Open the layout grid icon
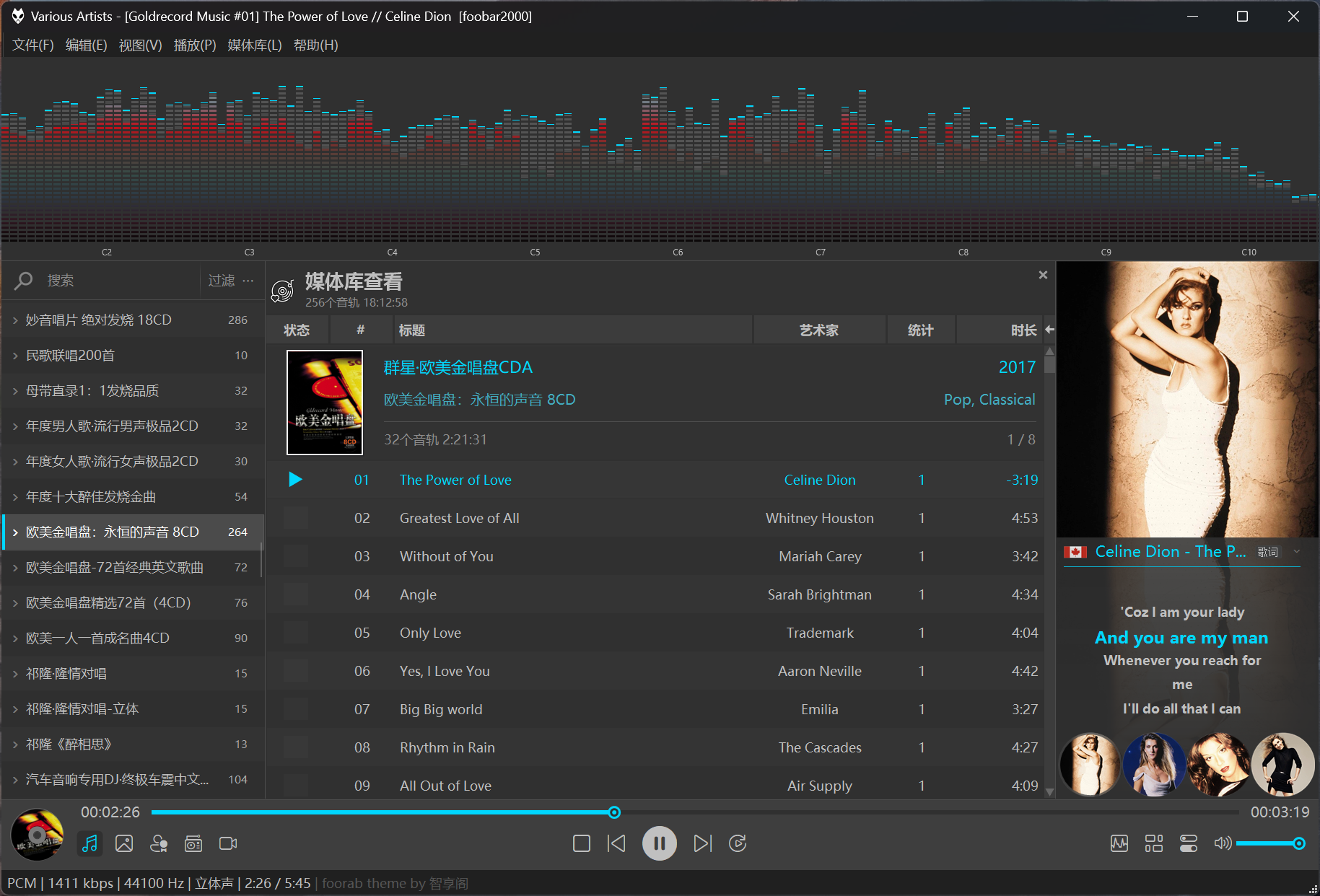The width and height of the screenshot is (1320, 896). [x=1154, y=843]
